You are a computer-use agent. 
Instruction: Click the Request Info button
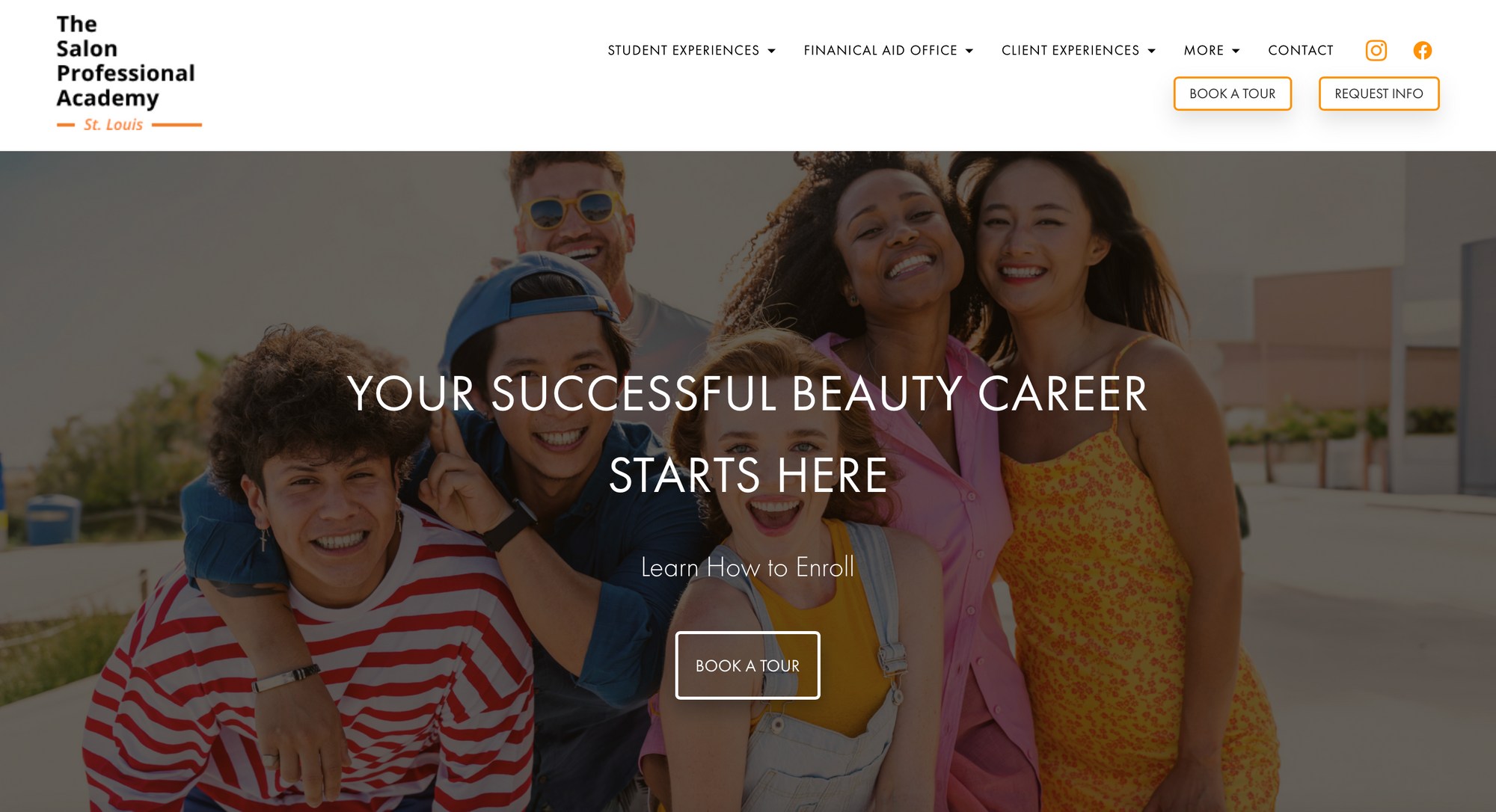pos(1379,93)
